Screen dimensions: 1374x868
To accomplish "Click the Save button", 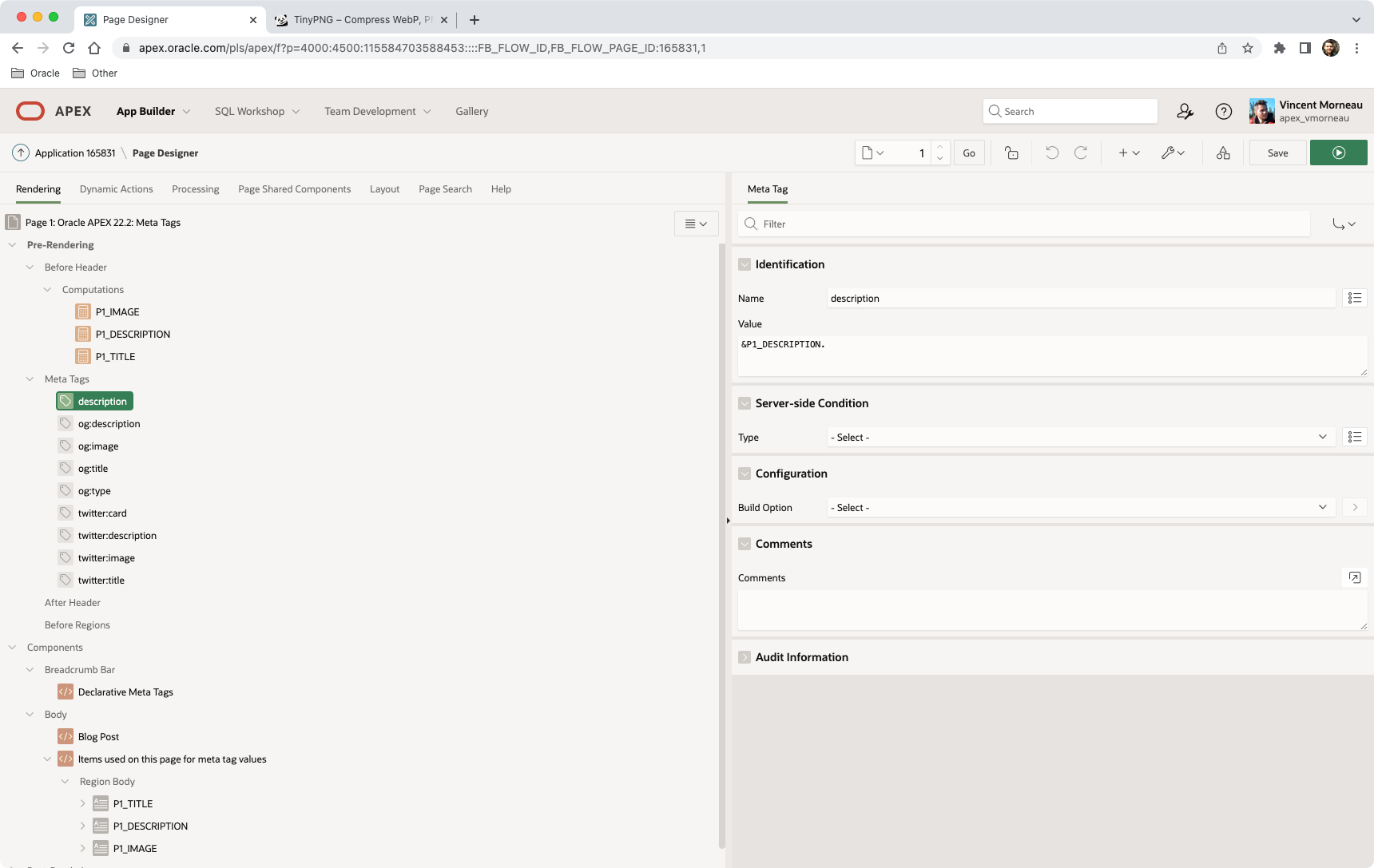I will (x=1278, y=153).
